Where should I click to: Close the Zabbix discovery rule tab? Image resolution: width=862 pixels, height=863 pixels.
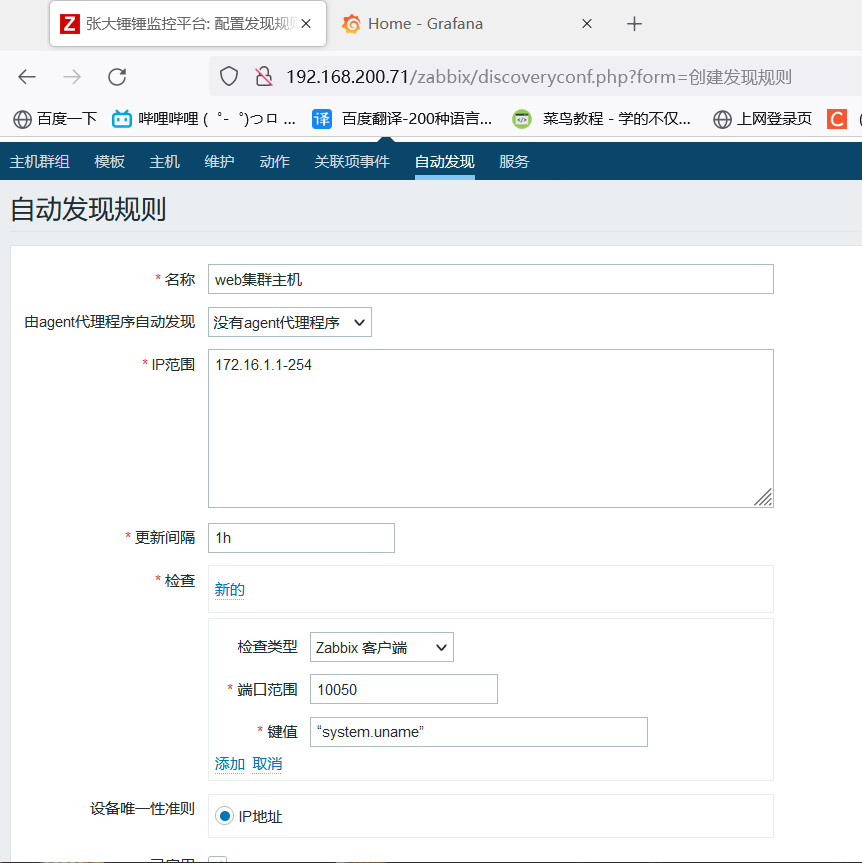pyautogui.click(x=307, y=24)
